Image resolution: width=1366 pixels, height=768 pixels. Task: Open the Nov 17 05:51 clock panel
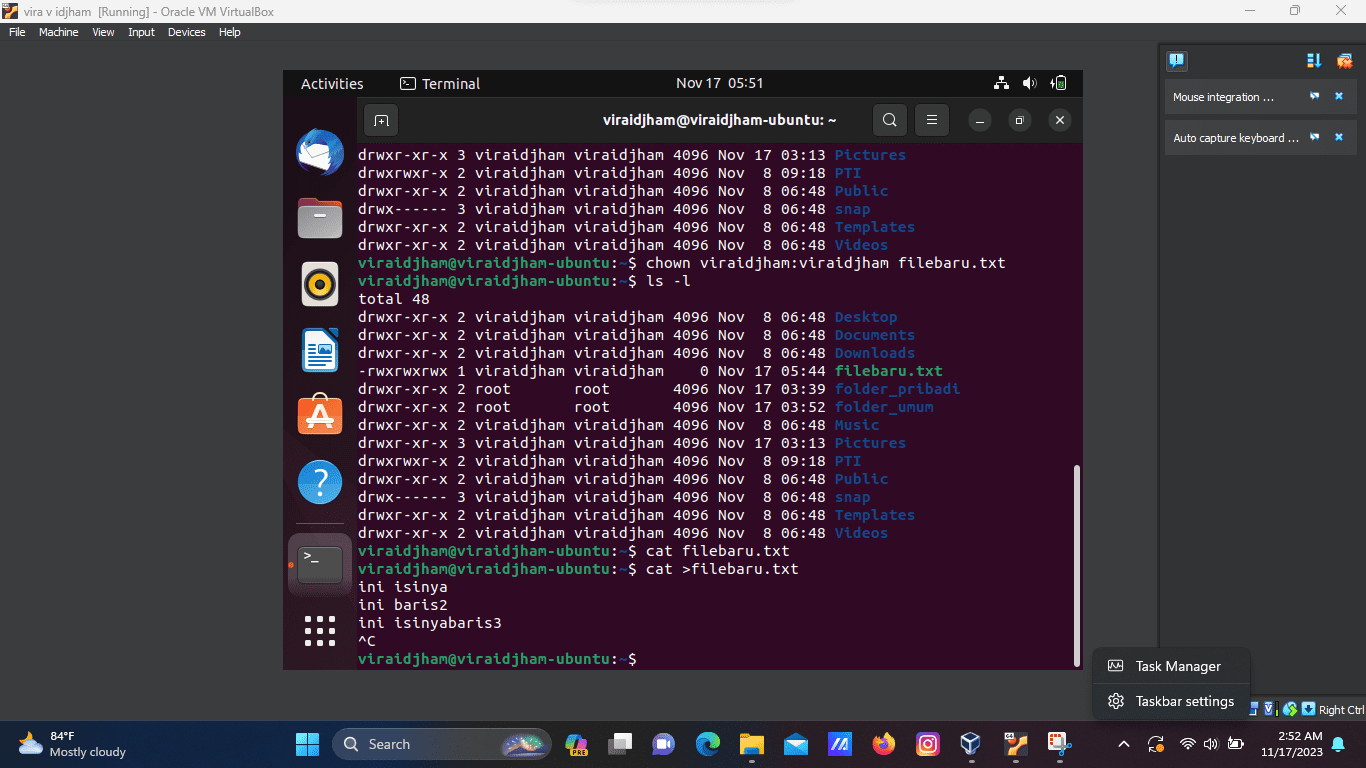tap(719, 83)
